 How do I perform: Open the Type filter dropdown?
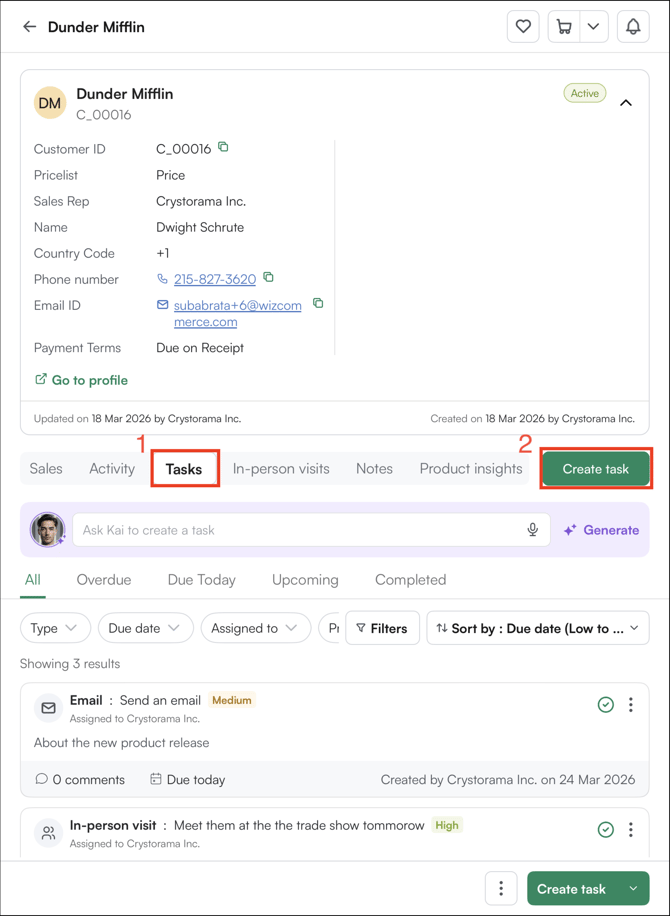tap(55, 628)
